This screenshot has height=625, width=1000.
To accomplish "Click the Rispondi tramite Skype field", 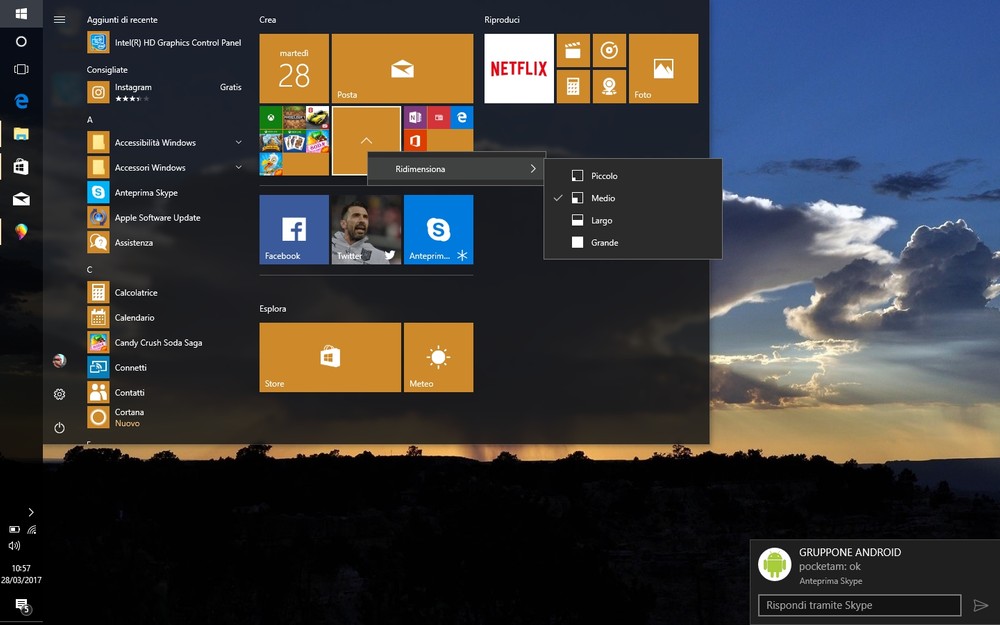I will pyautogui.click(x=859, y=605).
